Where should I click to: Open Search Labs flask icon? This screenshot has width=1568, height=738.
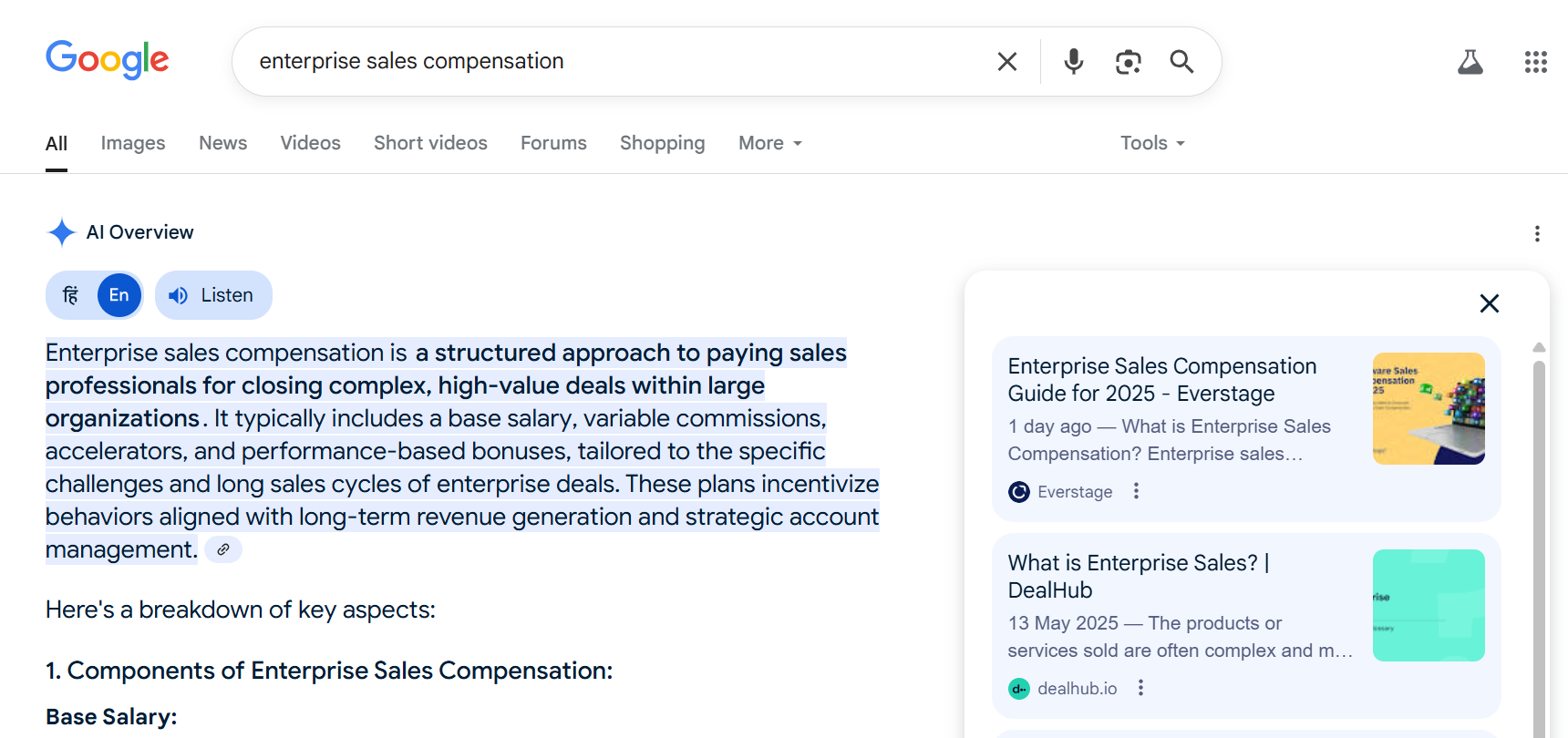[1470, 61]
